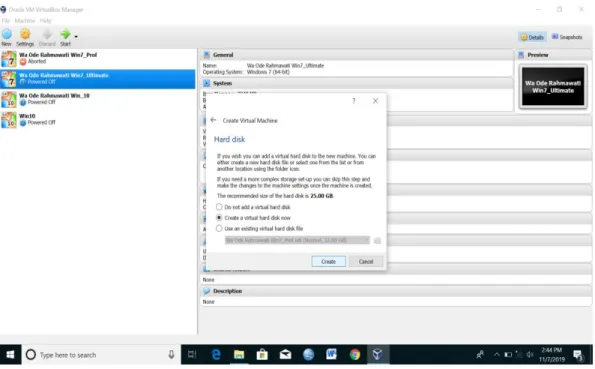
Task: Select Wa Ode Rahmawati Win7_Prof machine
Action: point(98,58)
